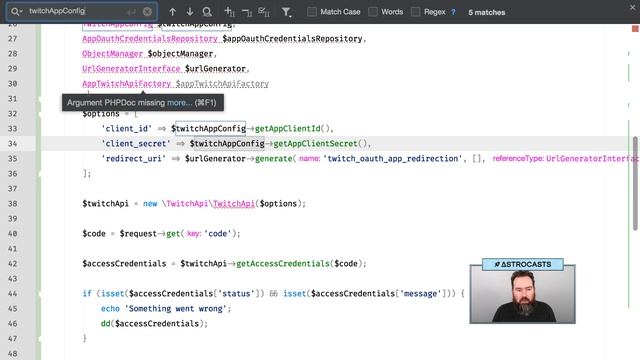The height and width of the screenshot is (360, 640).
Task: Click the editor vertical scrollbar thumb
Action: [x=635, y=183]
